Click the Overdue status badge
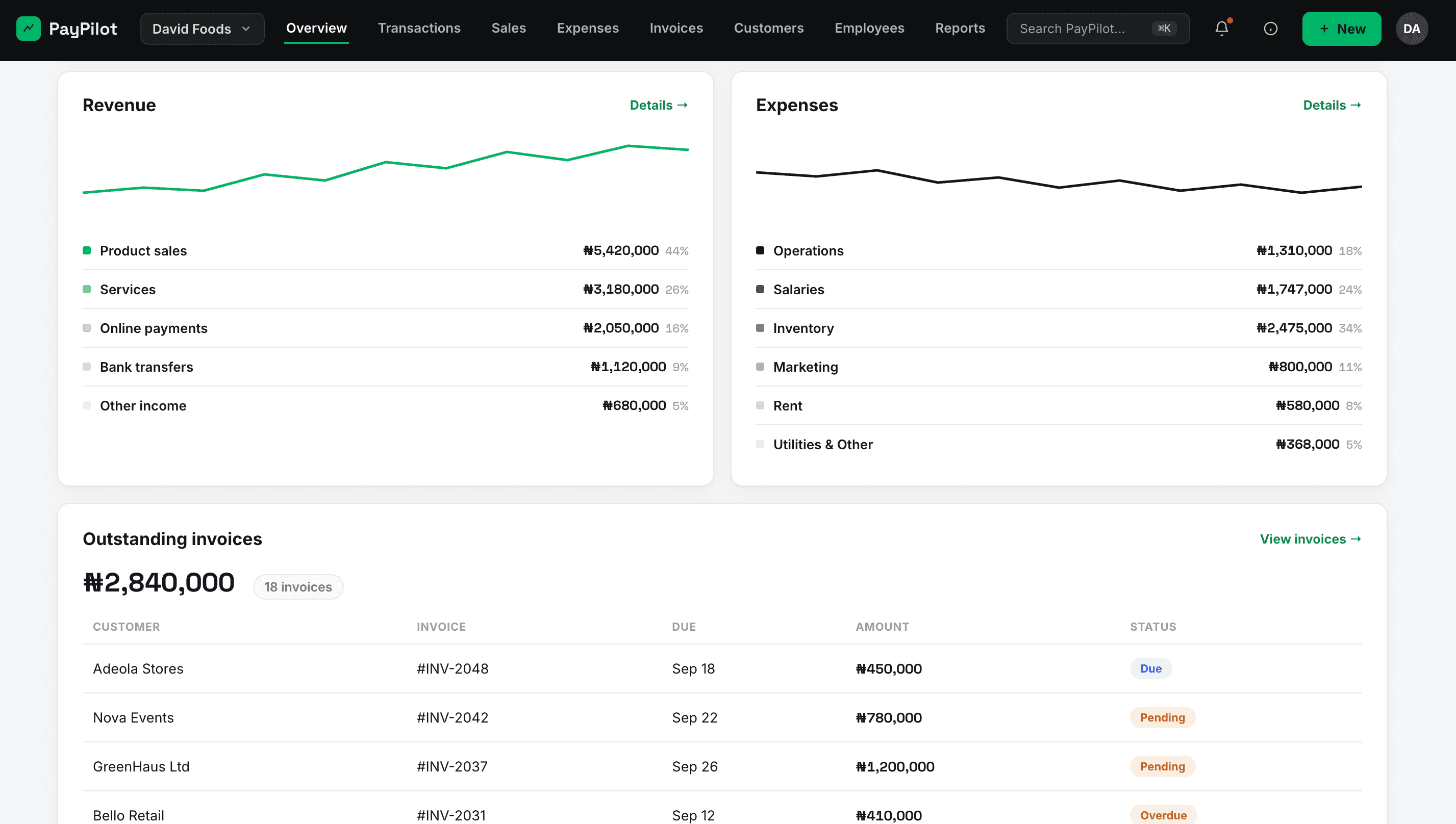Screen dimensions: 1456x824 pyautogui.click(x=1163, y=815)
